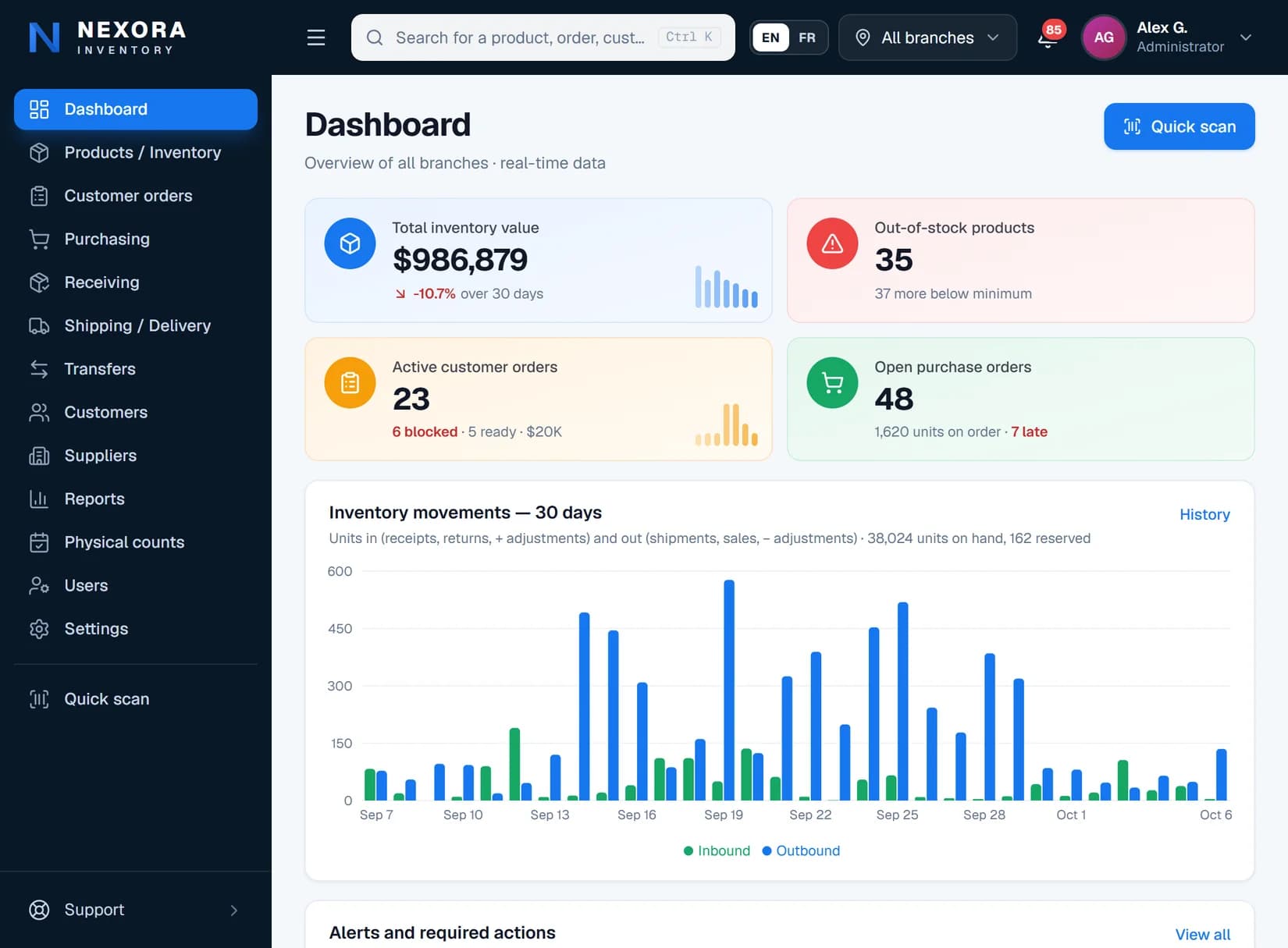Click '37 more below minimum' text
The image size is (1288, 948).
click(x=953, y=293)
